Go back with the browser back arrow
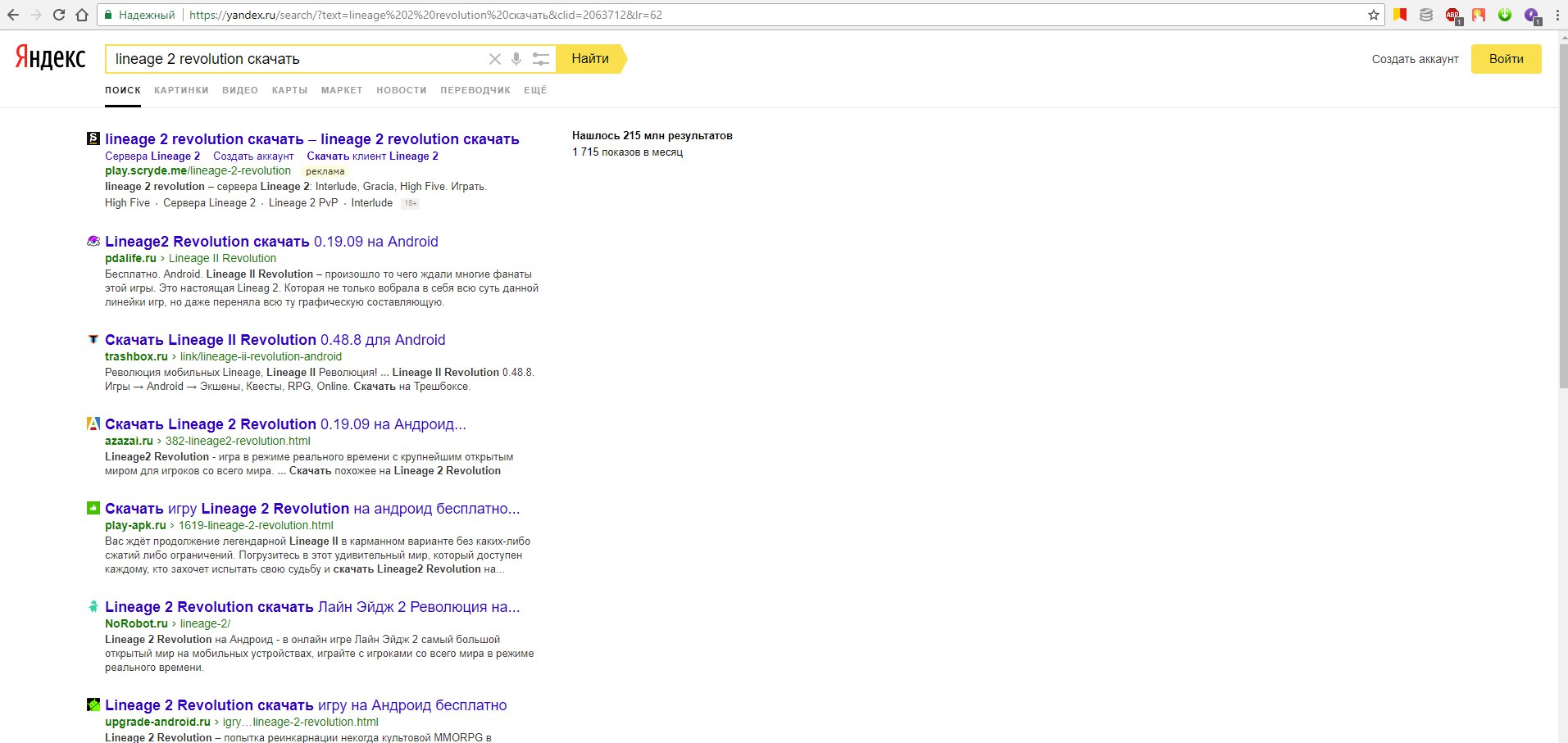This screenshot has height=743, width=1568. (x=13, y=15)
